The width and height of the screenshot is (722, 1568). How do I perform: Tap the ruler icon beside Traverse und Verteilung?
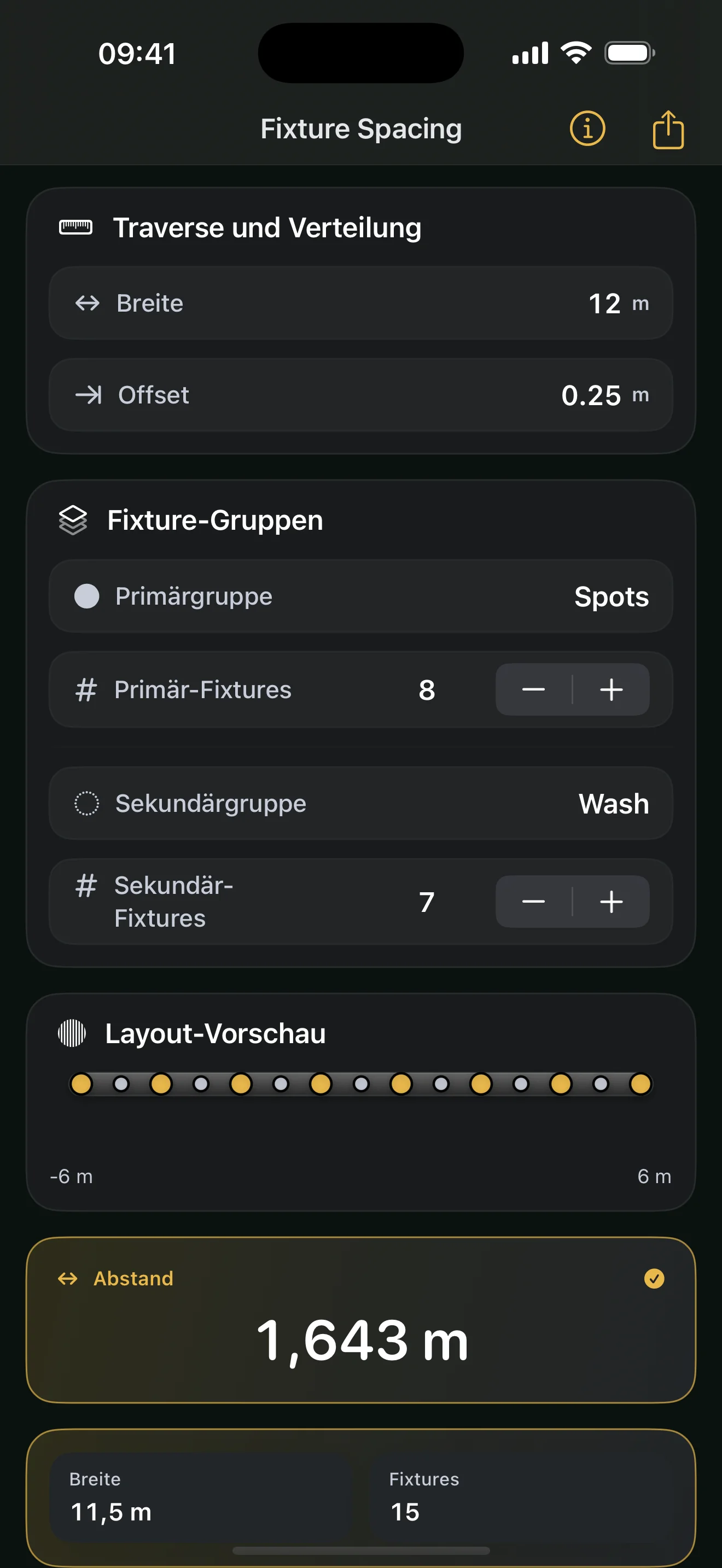tap(75, 227)
